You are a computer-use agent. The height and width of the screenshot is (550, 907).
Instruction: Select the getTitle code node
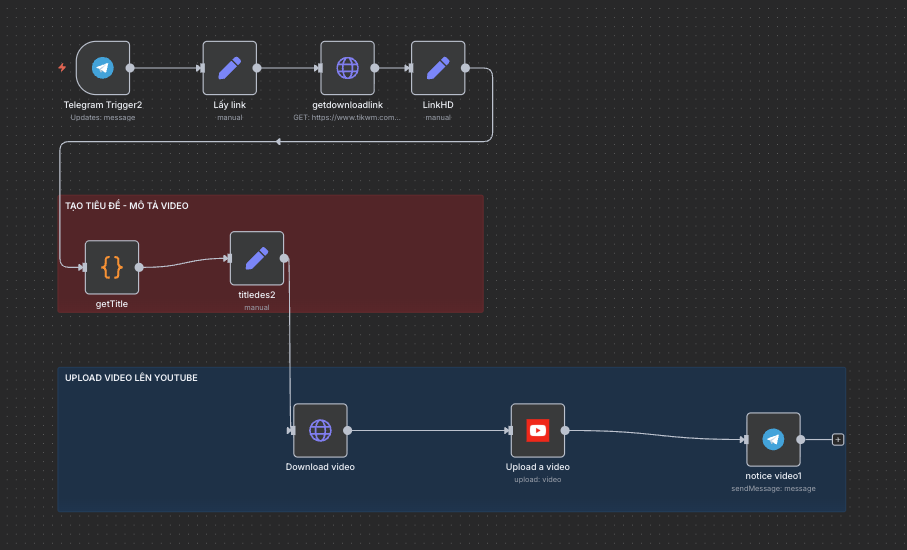tap(112, 267)
